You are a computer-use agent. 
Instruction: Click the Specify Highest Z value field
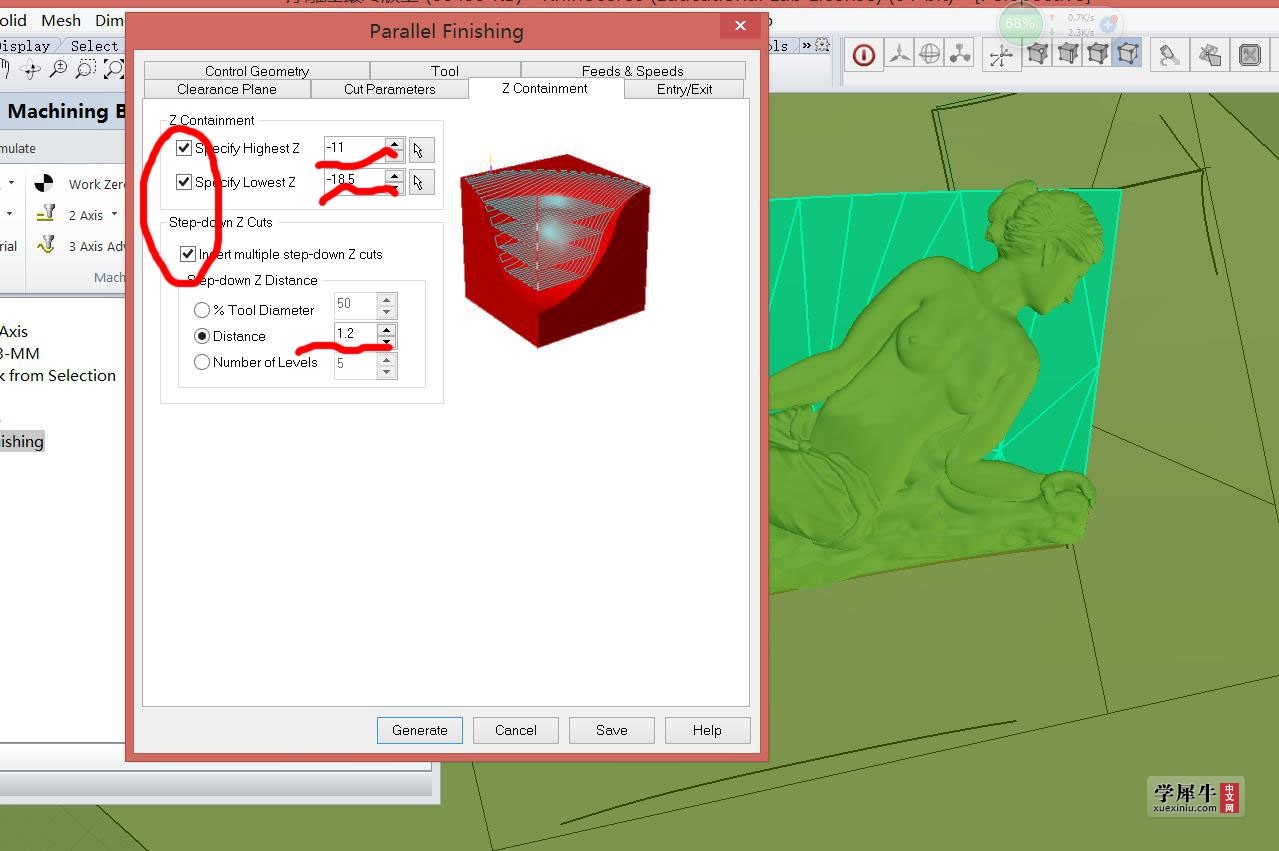click(x=355, y=148)
